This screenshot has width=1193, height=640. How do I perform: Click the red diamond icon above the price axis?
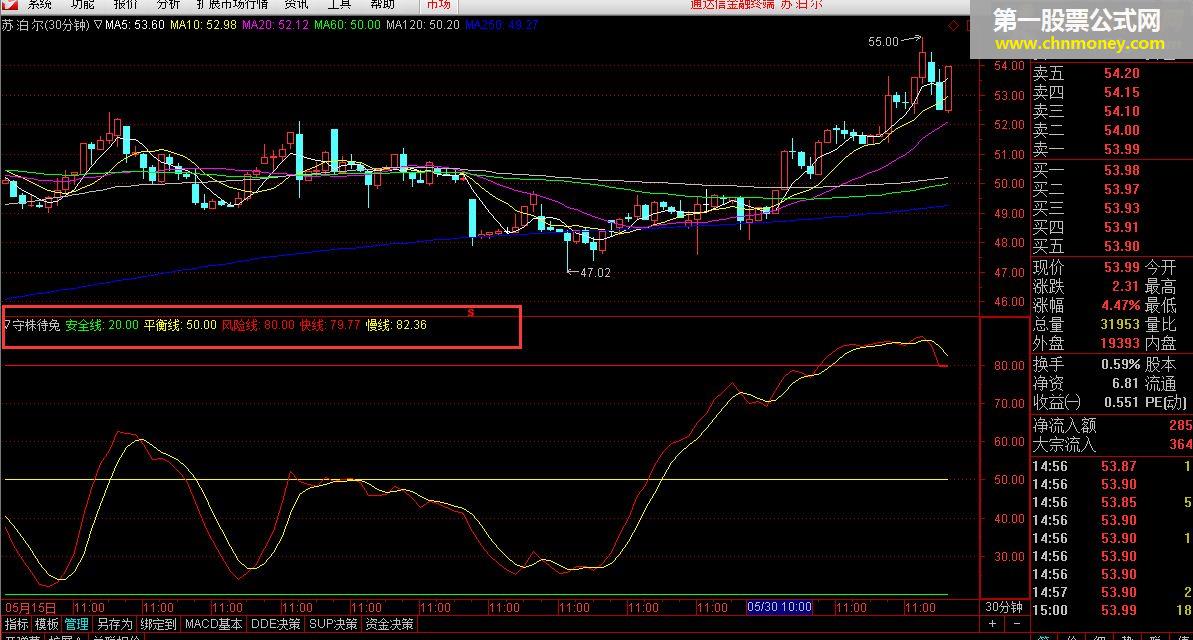point(953,26)
